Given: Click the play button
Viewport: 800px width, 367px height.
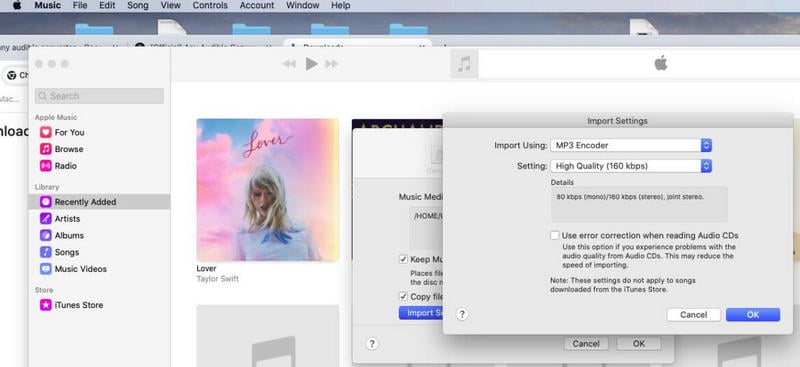Looking at the screenshot, I should [311, 64].
